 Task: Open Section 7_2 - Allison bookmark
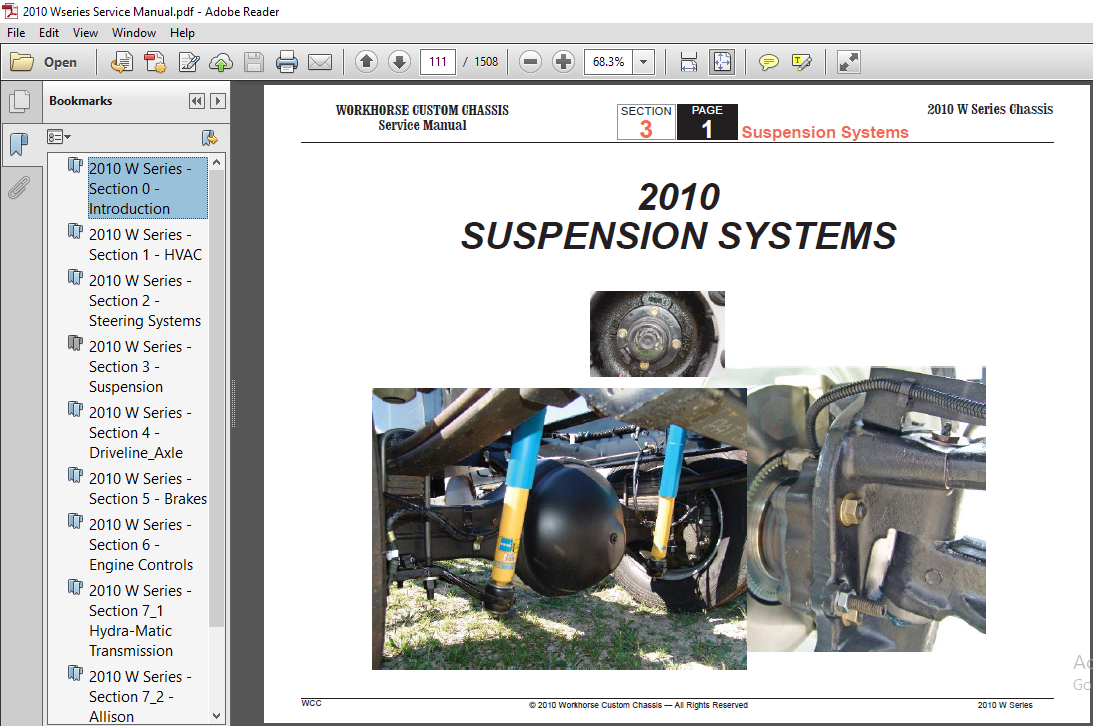(x=140, y=697)
